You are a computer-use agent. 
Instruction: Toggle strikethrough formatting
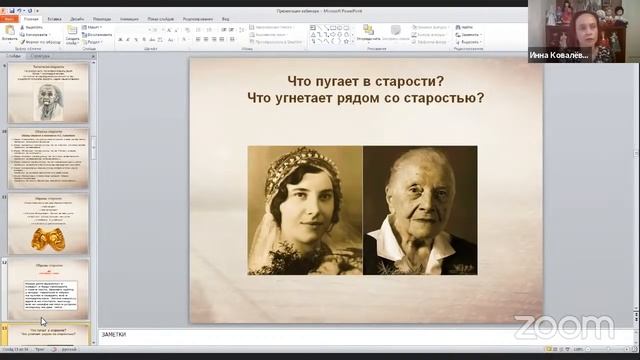[x=151, y=40]
